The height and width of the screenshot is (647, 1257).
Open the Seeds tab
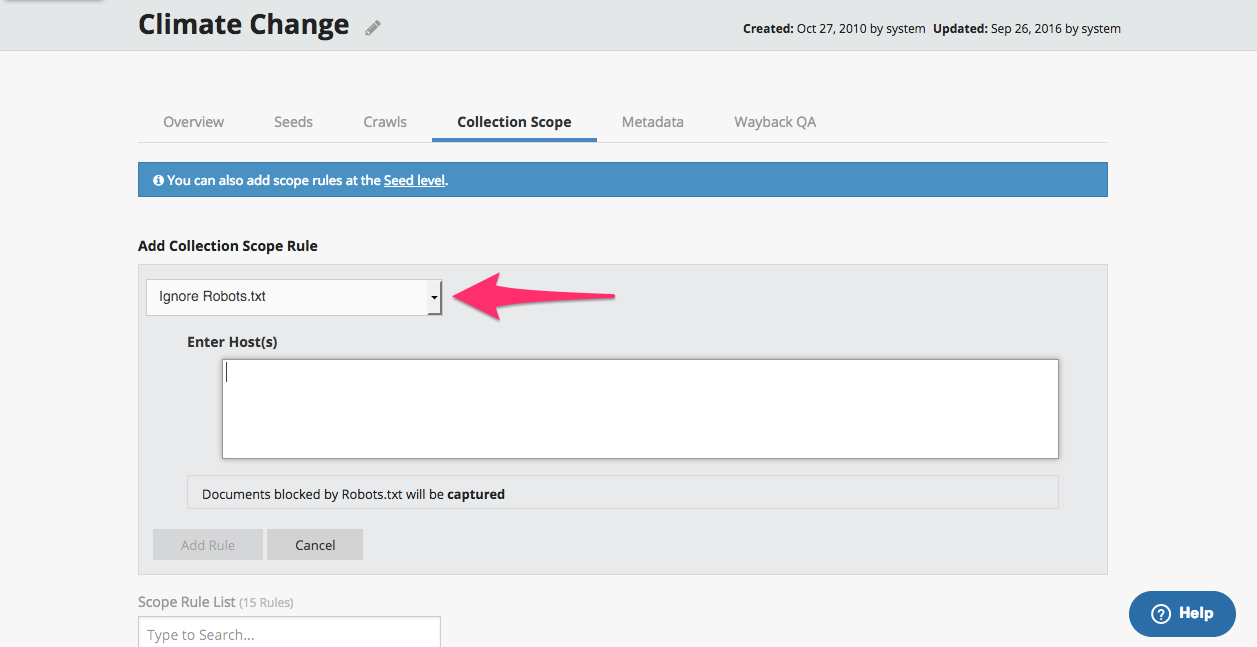293,122
